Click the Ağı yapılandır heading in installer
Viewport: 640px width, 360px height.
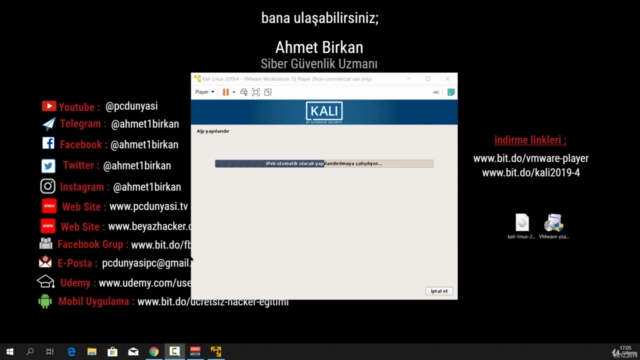pyautogui.click(x=213, y=131)
